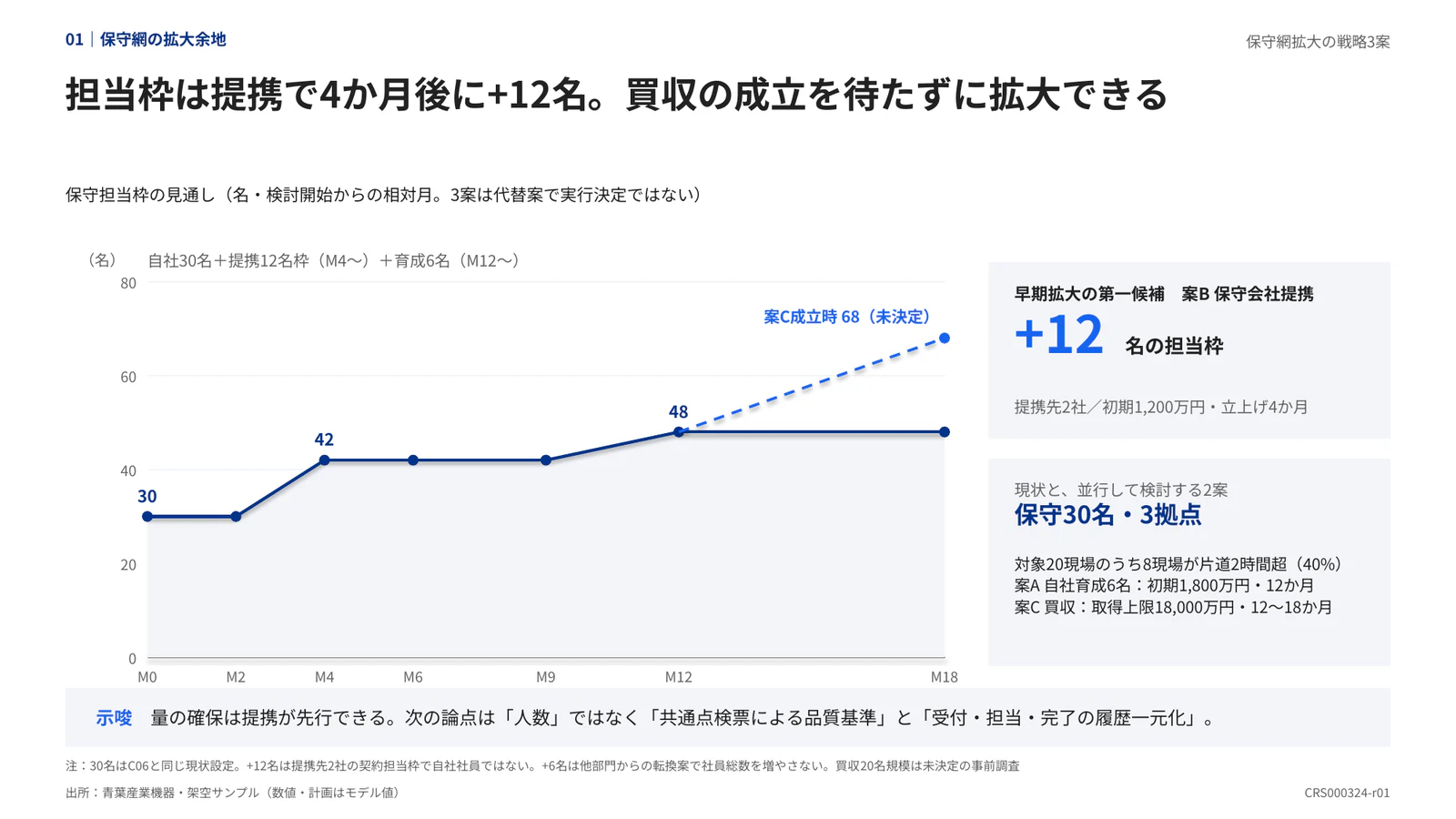Click the heading 「保守30名・3拠点」
This screenshot has width=1456, height=819.
point(1107,515)
